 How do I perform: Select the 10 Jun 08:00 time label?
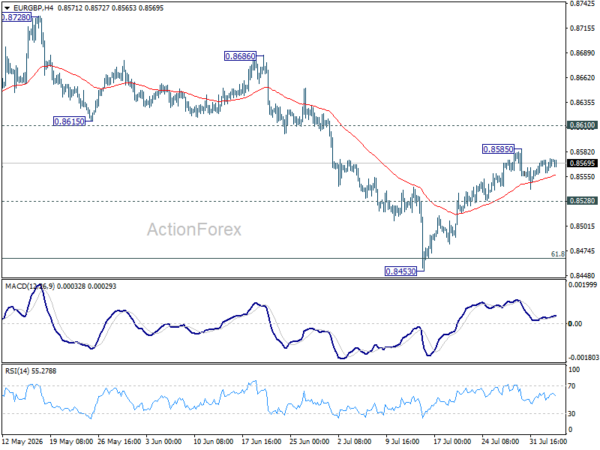[x=213, y=441]
